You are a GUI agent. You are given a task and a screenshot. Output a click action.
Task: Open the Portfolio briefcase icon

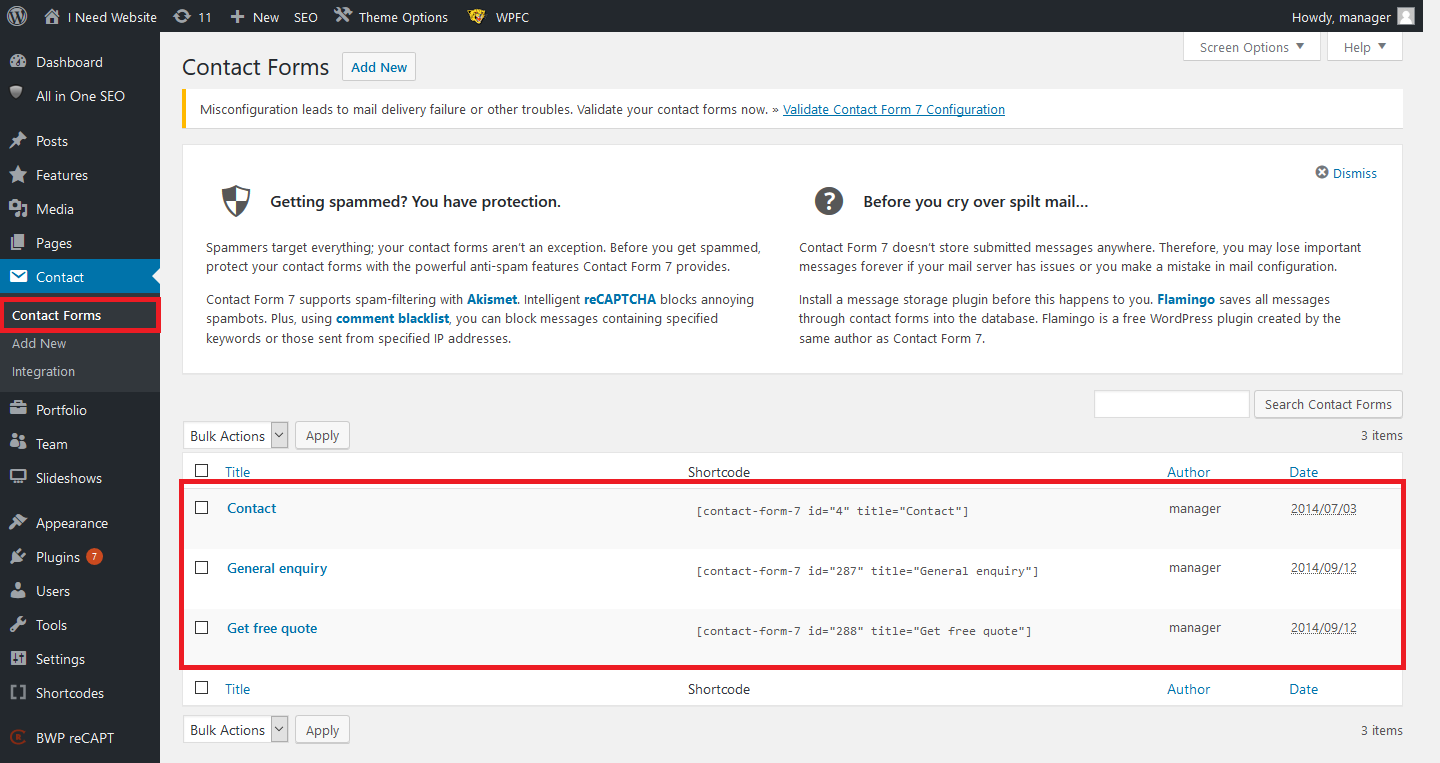(18, 410)
